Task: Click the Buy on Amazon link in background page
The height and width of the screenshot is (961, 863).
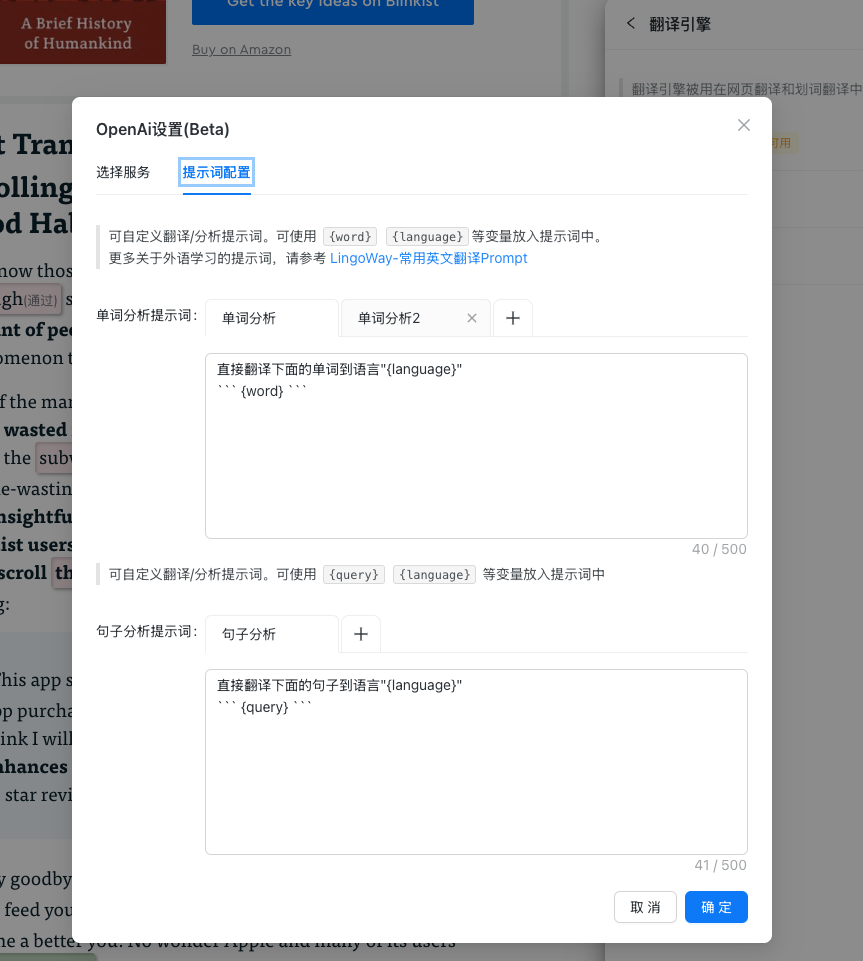Action: click(241, 50)
